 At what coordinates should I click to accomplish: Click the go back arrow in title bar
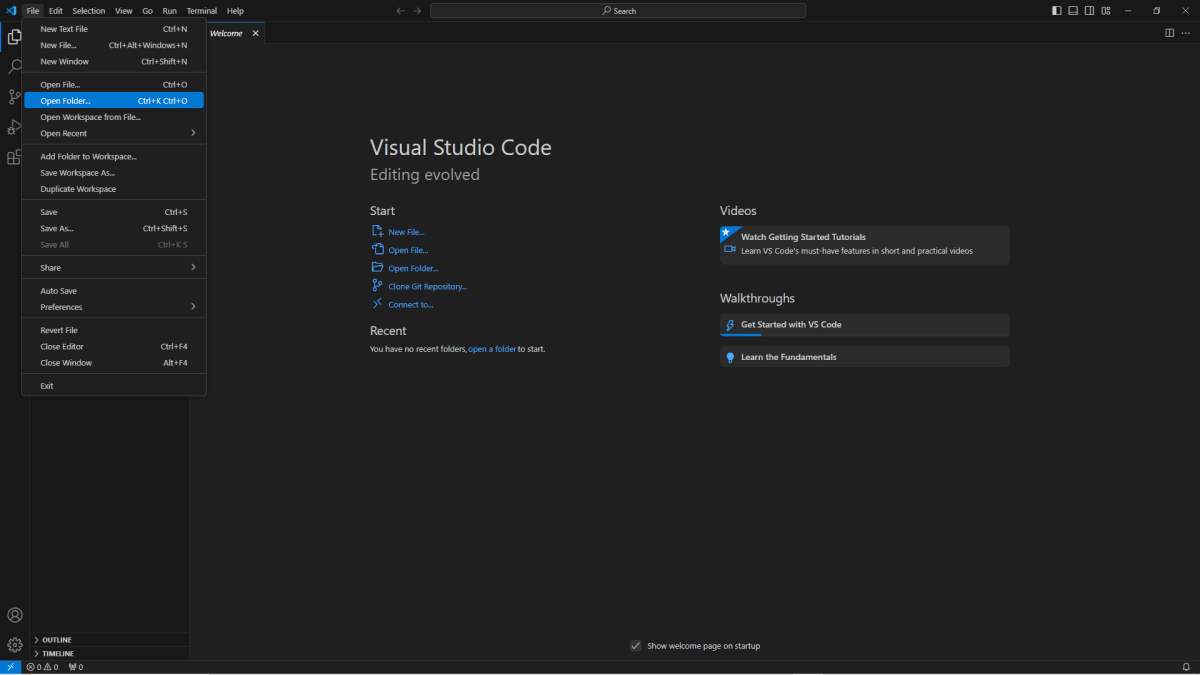pos(400,11)
